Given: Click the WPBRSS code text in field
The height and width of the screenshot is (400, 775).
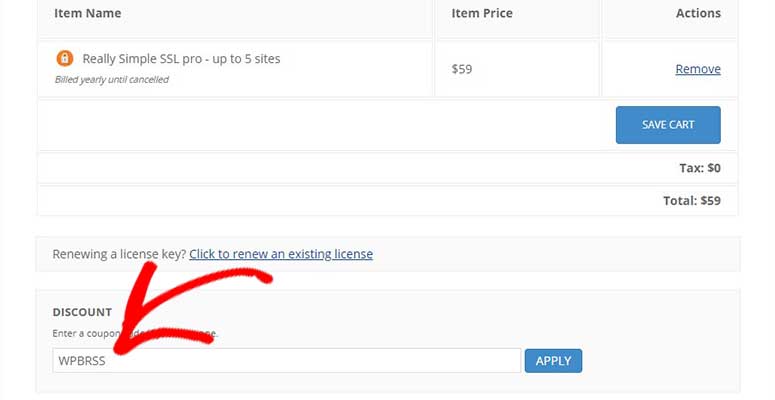Looking at the screenshot, I should (82, 361).
